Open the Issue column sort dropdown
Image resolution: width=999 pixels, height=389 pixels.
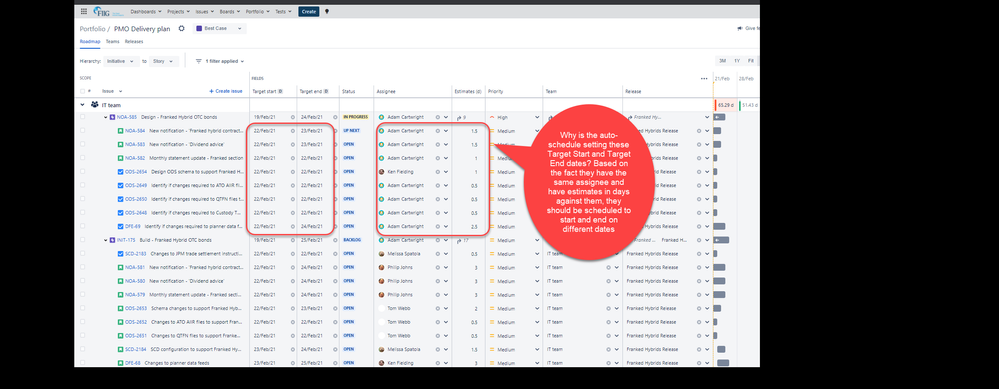click(120, 91)
